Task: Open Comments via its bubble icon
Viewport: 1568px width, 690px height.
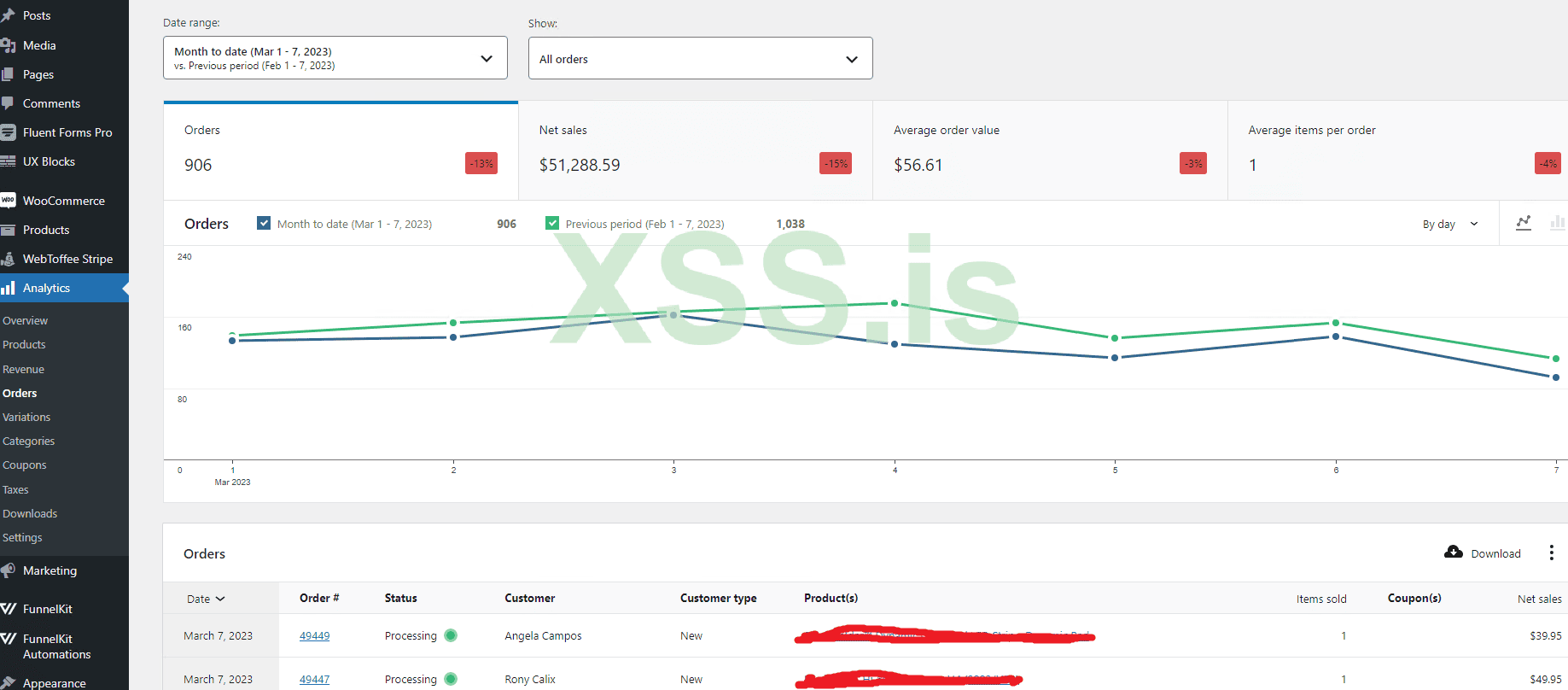Action: pos(8,103)
